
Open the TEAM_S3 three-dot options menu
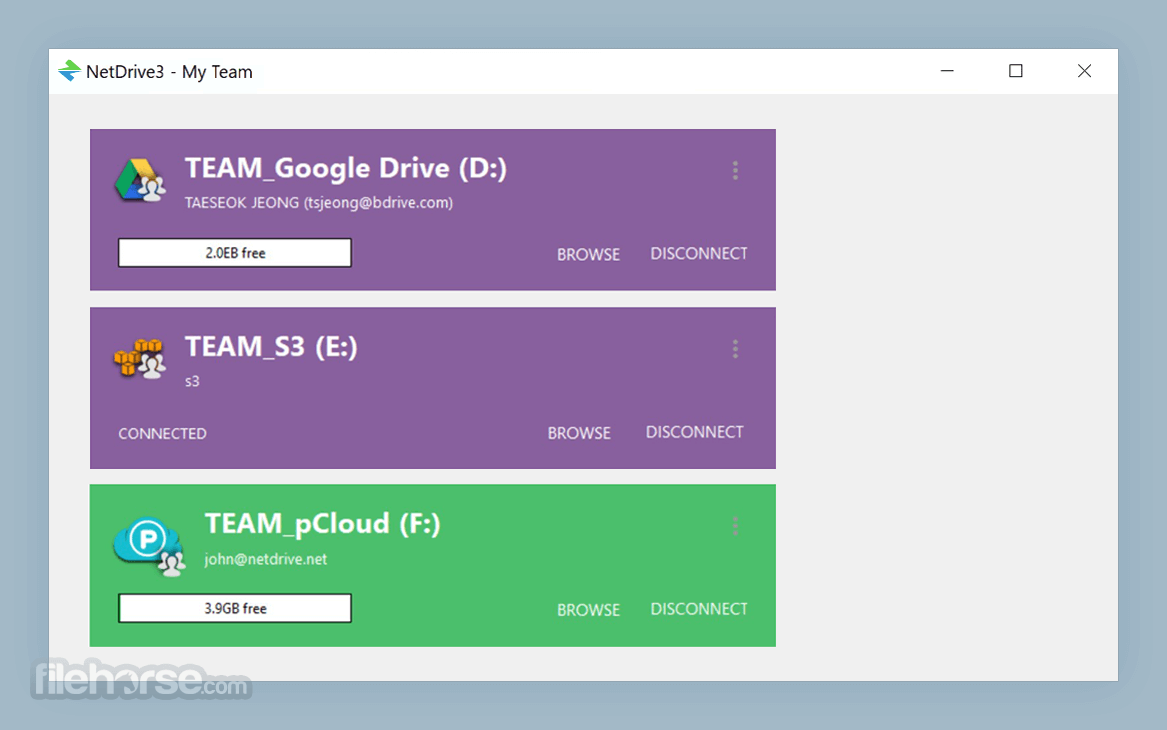click(x=735, y=349)
